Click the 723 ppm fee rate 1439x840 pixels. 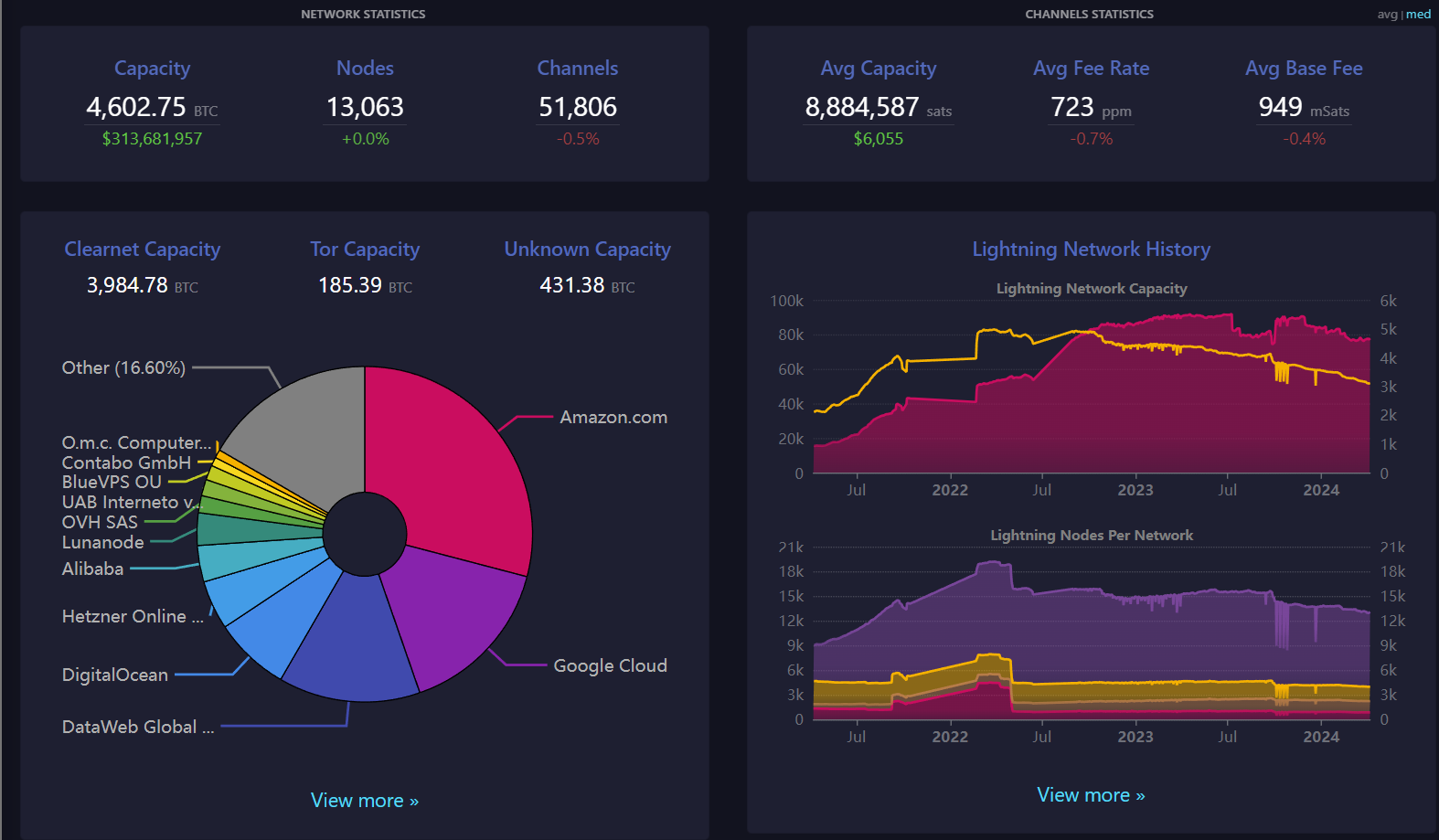click(1091, 108)
